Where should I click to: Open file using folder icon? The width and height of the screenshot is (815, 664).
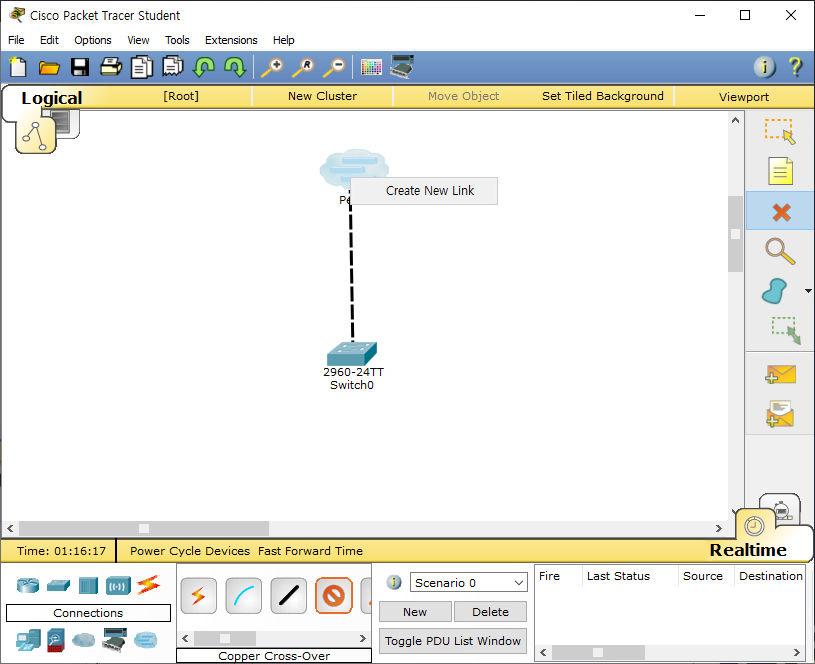pyautogui.click(x=49, y=68)
